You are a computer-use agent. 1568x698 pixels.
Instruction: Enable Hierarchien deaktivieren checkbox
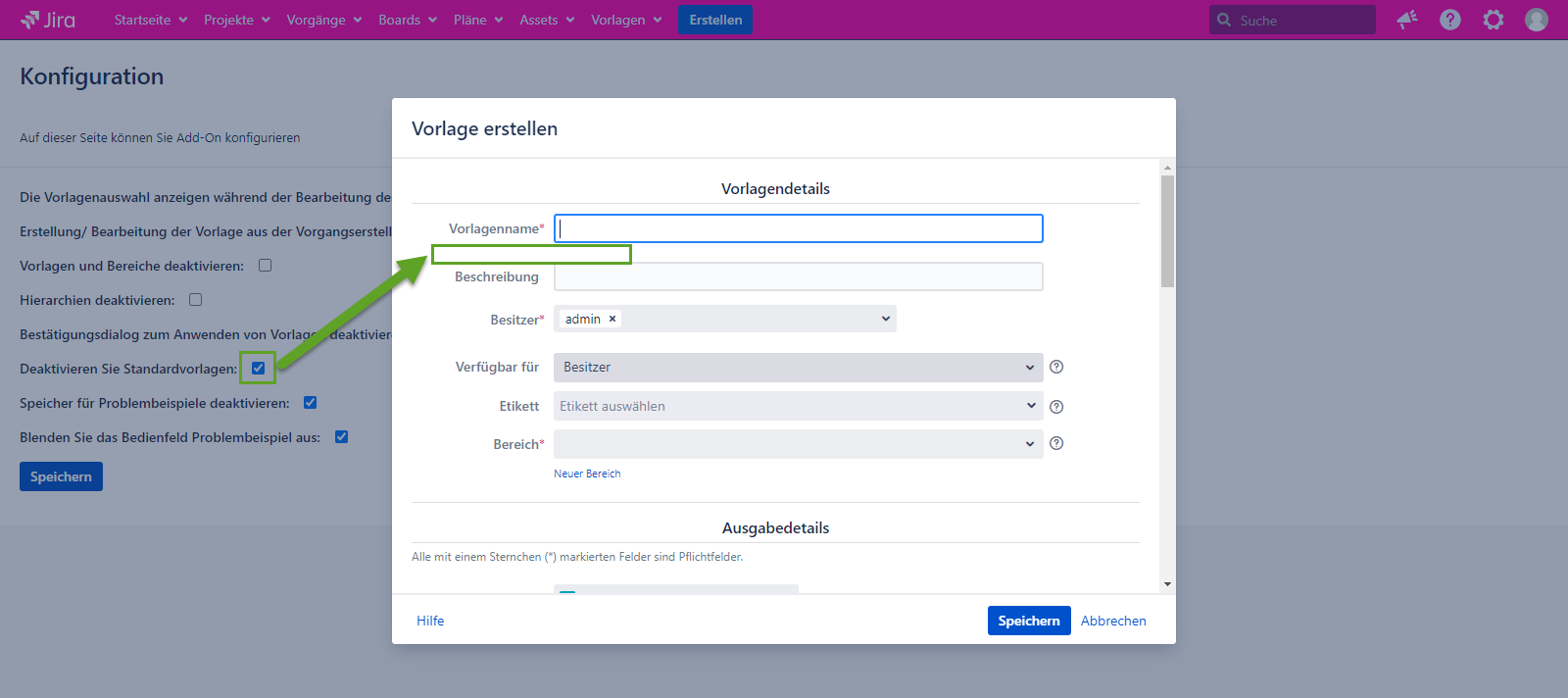(x=196, y=300)
